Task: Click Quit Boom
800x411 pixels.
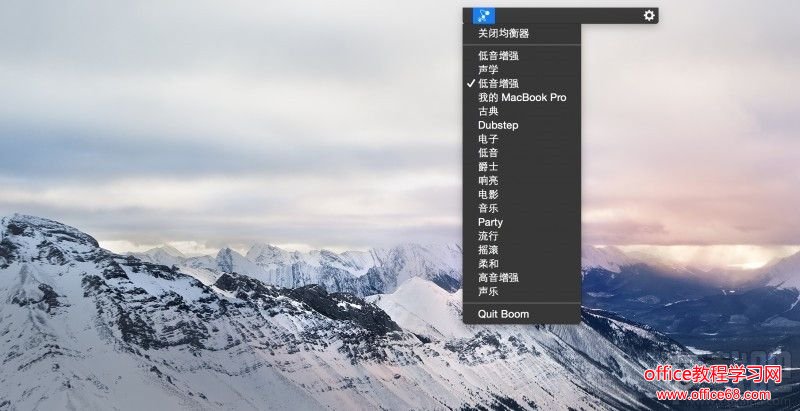Action: (x=521, y=314)
